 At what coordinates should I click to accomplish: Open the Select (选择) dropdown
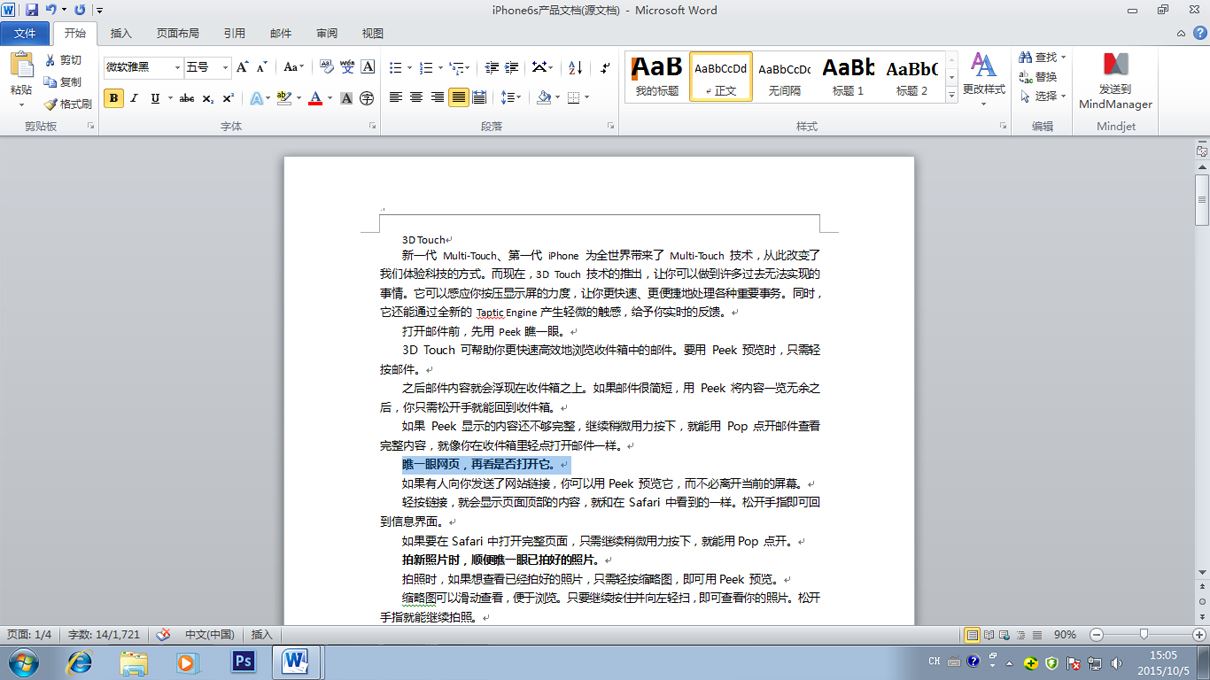click(x=1043, y=96)
